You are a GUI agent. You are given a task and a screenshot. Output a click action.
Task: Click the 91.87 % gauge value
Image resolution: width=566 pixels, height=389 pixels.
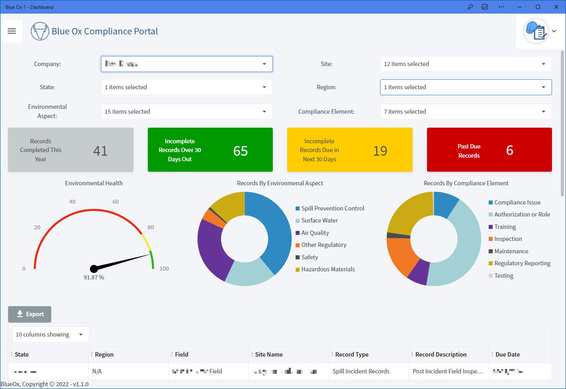[94, 277]
